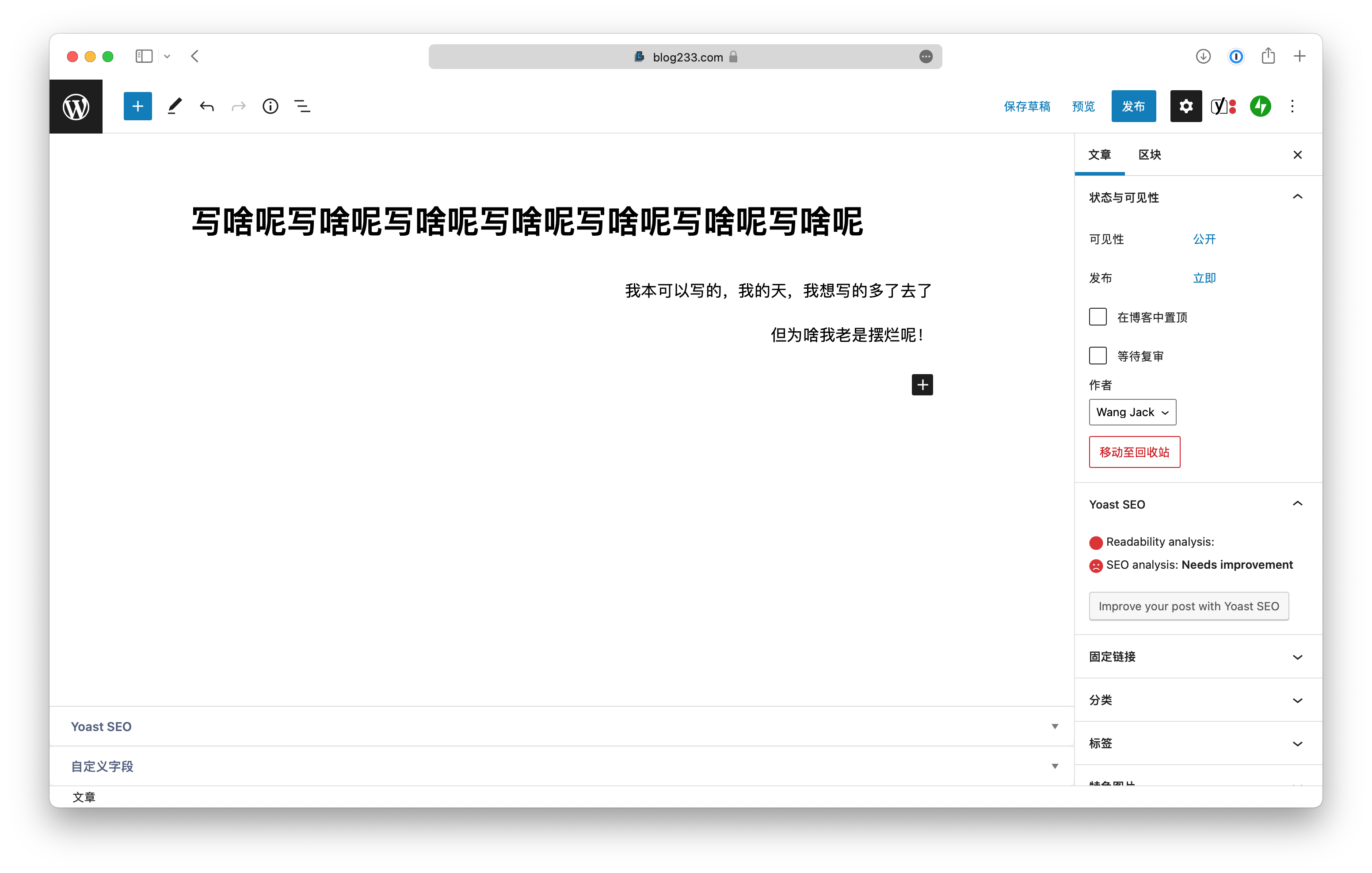Screen dimensions: 1372x873
Task: Click paragraph 但为啥我老是摆烂呢
Action: point(847,335)
